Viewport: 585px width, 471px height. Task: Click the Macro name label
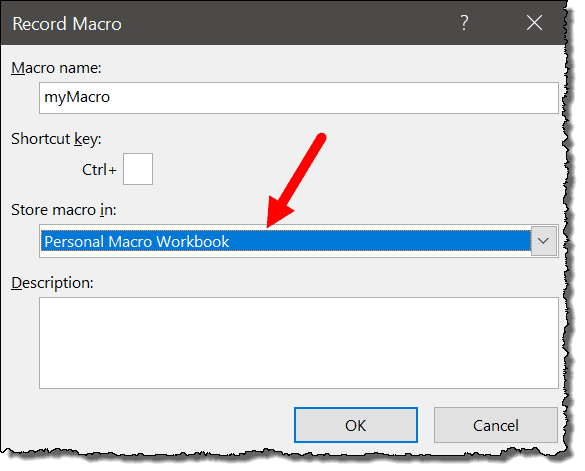coord(56,68)
